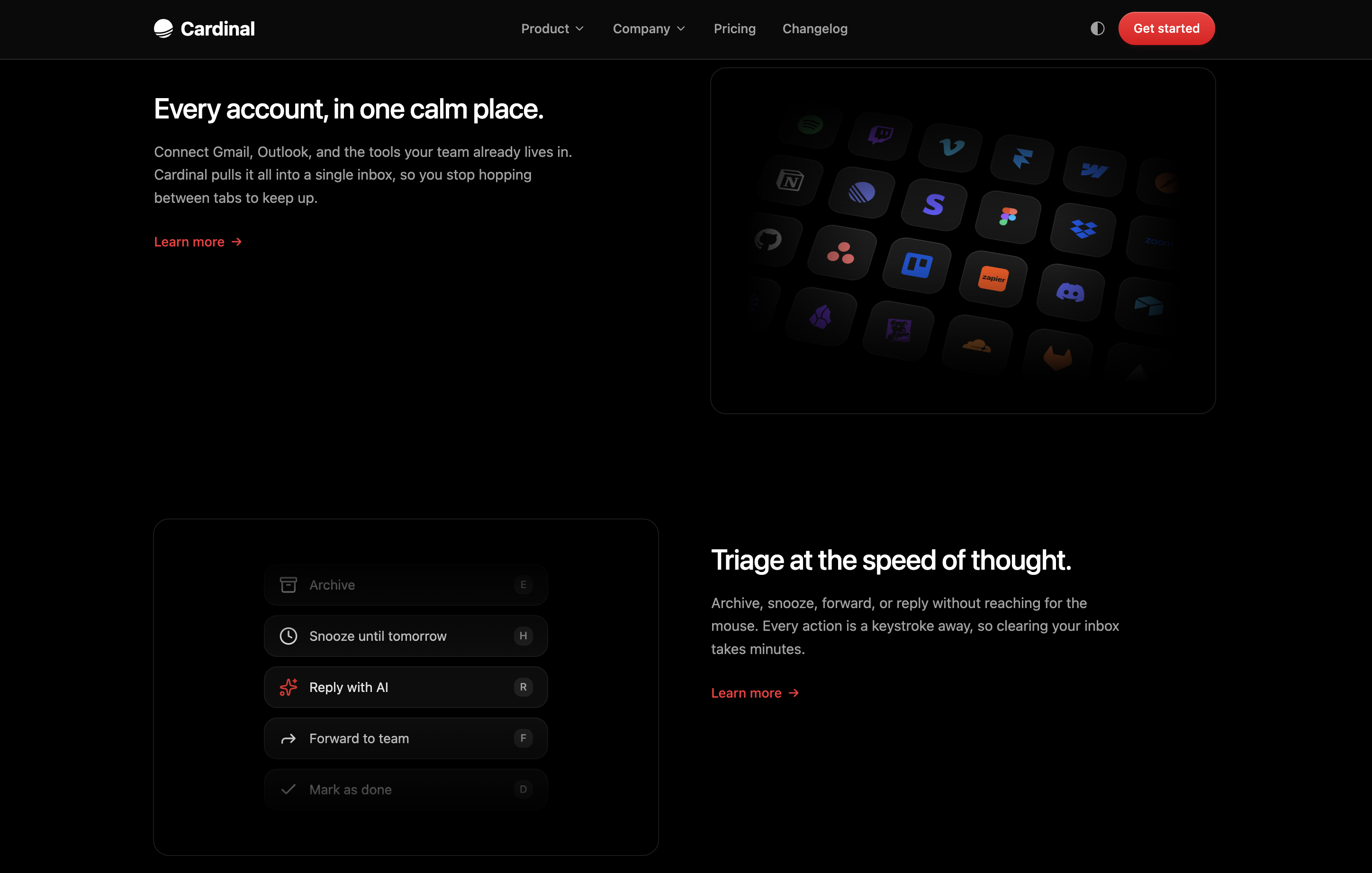This screenshot has height=873, width=1372.
Task: Click the Reply with AI sparkle icon
Action: click(289, 687)
